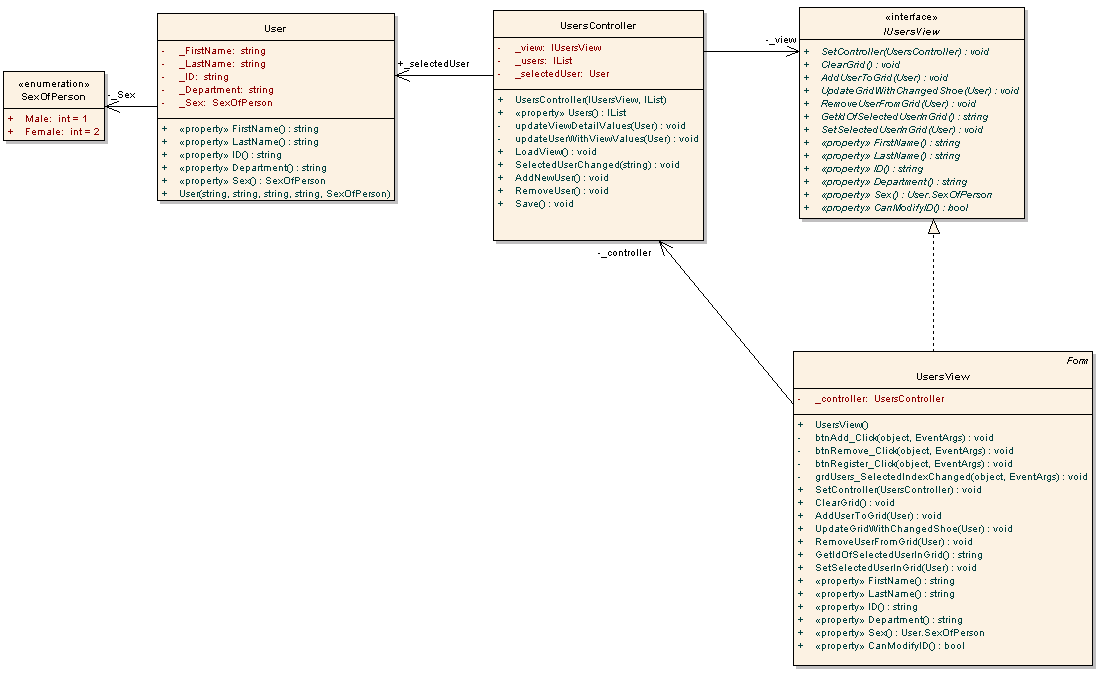1101x676 pixels.
Task: Select the User class title
Action: [275, 29]
